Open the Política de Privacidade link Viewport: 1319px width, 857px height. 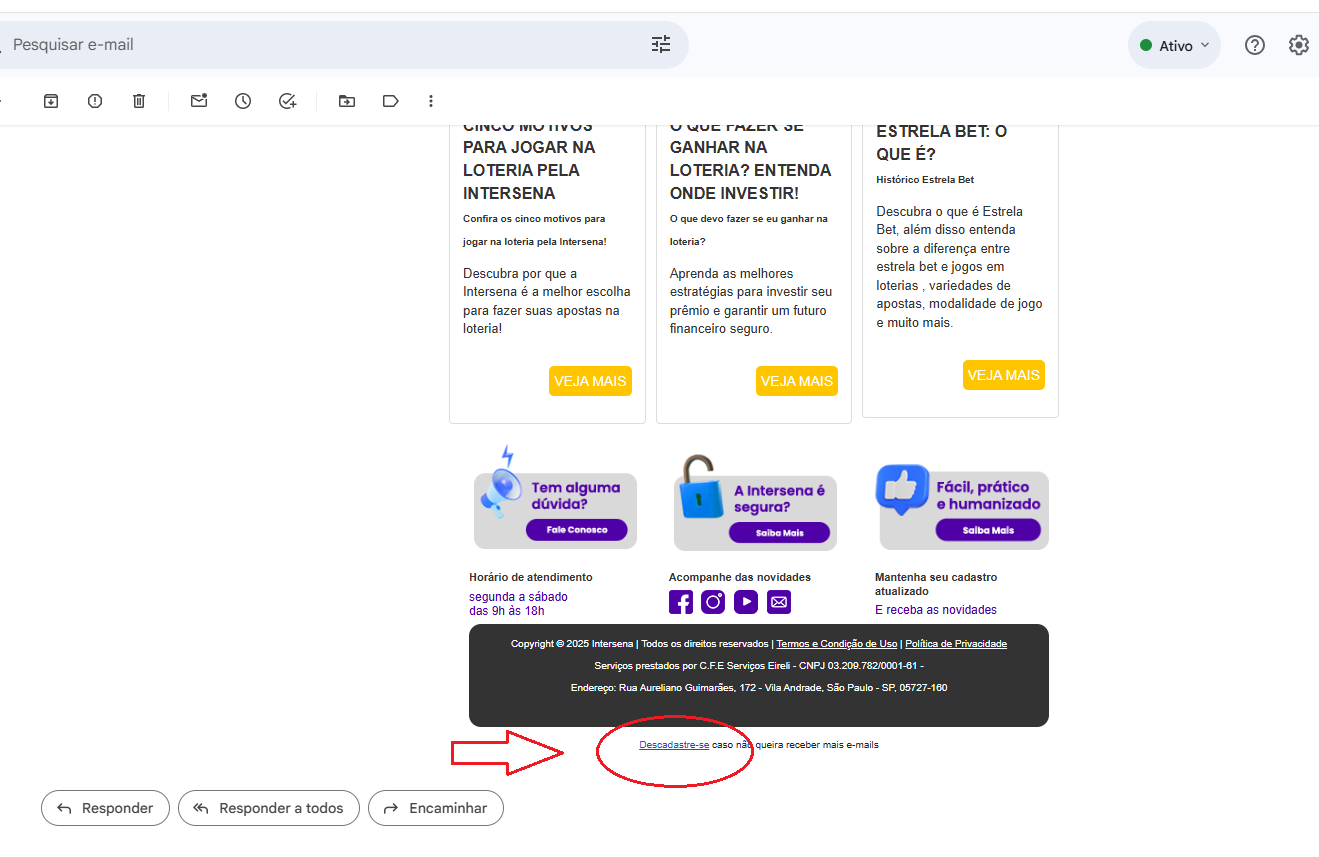955,644
